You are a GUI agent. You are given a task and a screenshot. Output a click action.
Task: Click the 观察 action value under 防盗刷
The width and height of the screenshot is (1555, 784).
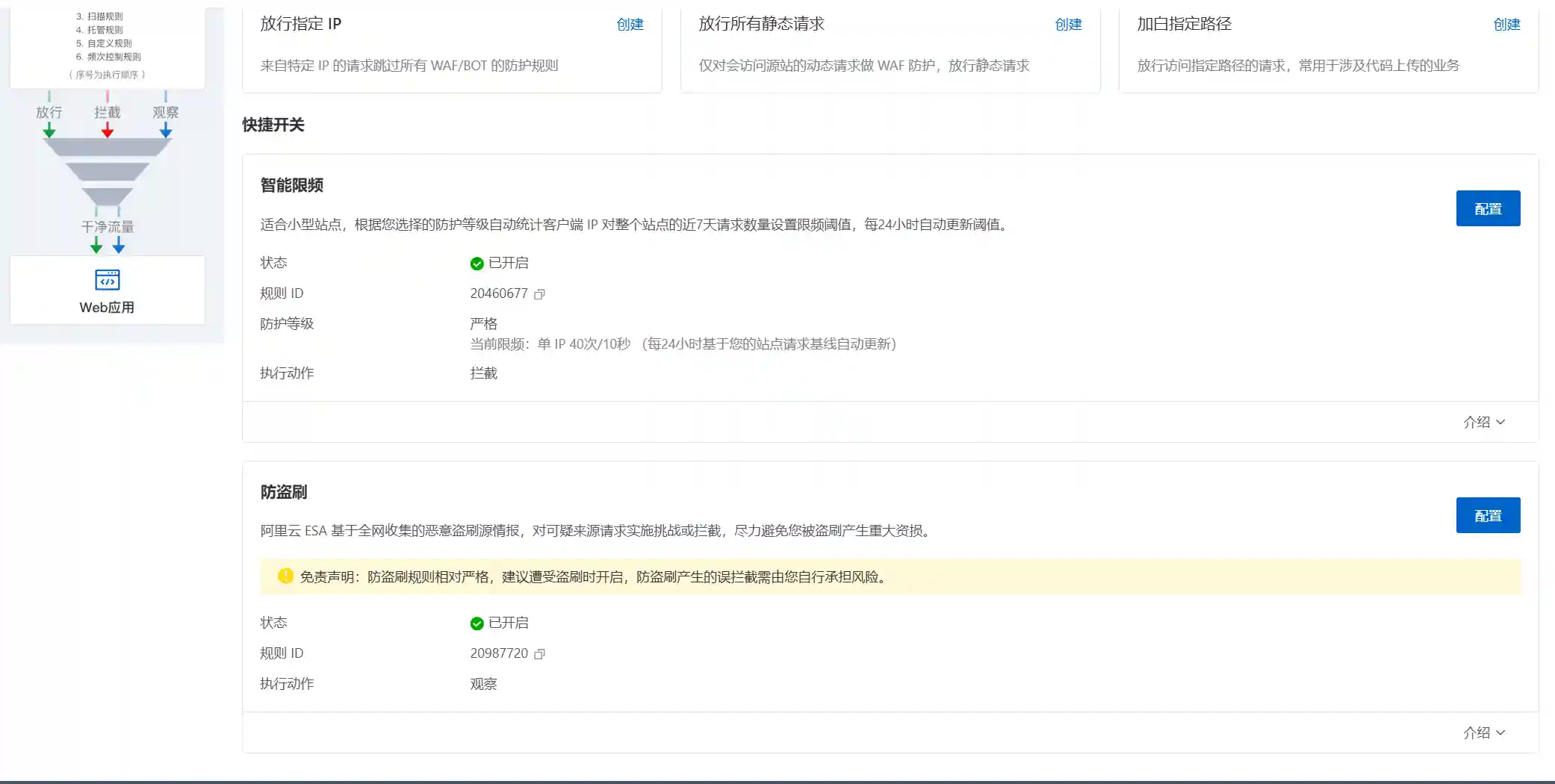click(x=483, y=684)
